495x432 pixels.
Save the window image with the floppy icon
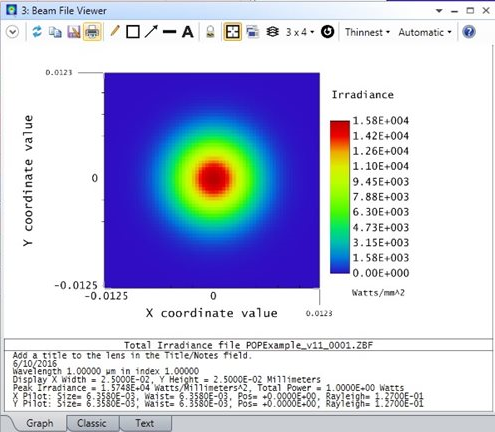(74, 32)
